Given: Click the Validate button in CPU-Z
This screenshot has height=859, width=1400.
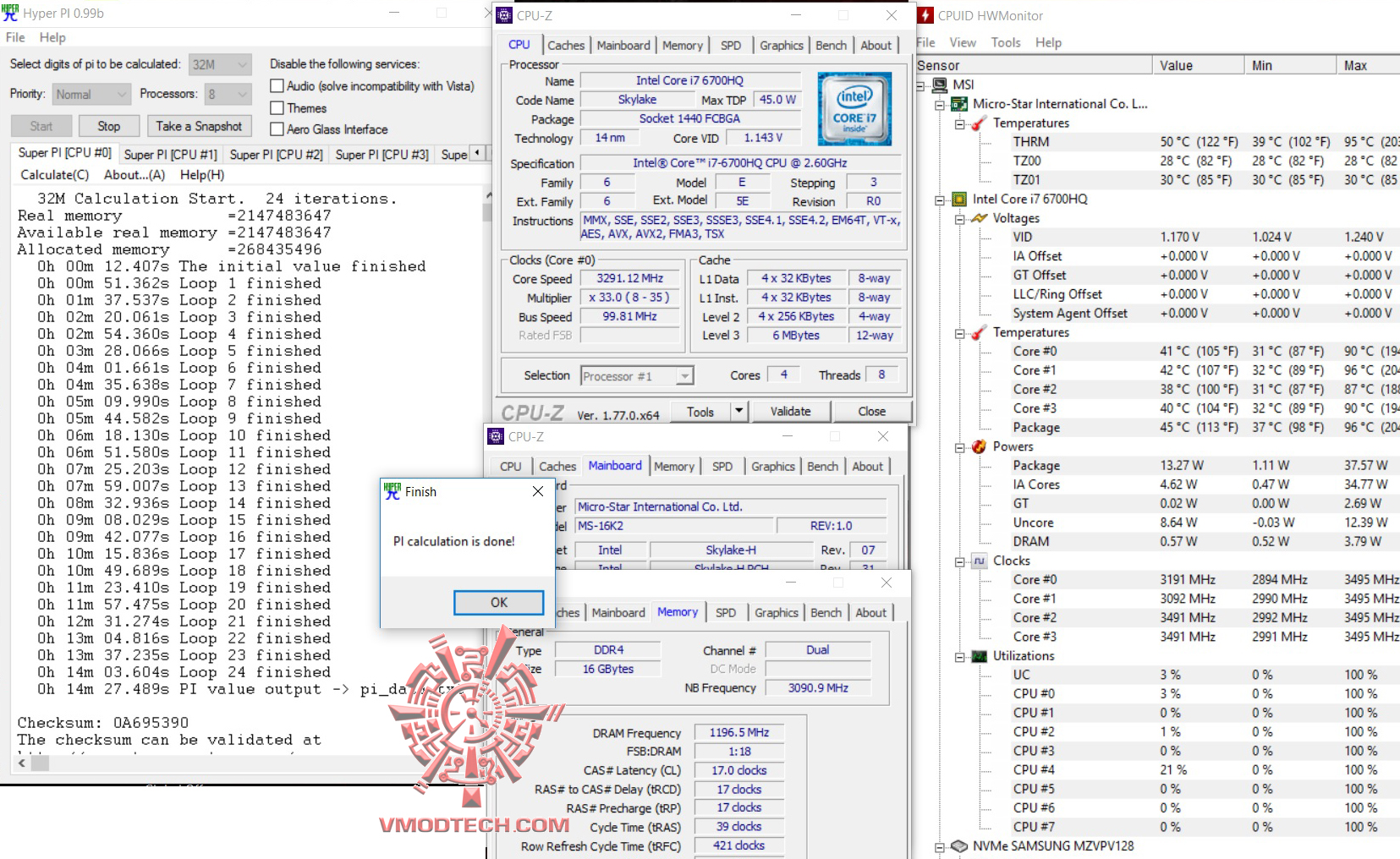Looking at the screenshot, I should 790,412.
